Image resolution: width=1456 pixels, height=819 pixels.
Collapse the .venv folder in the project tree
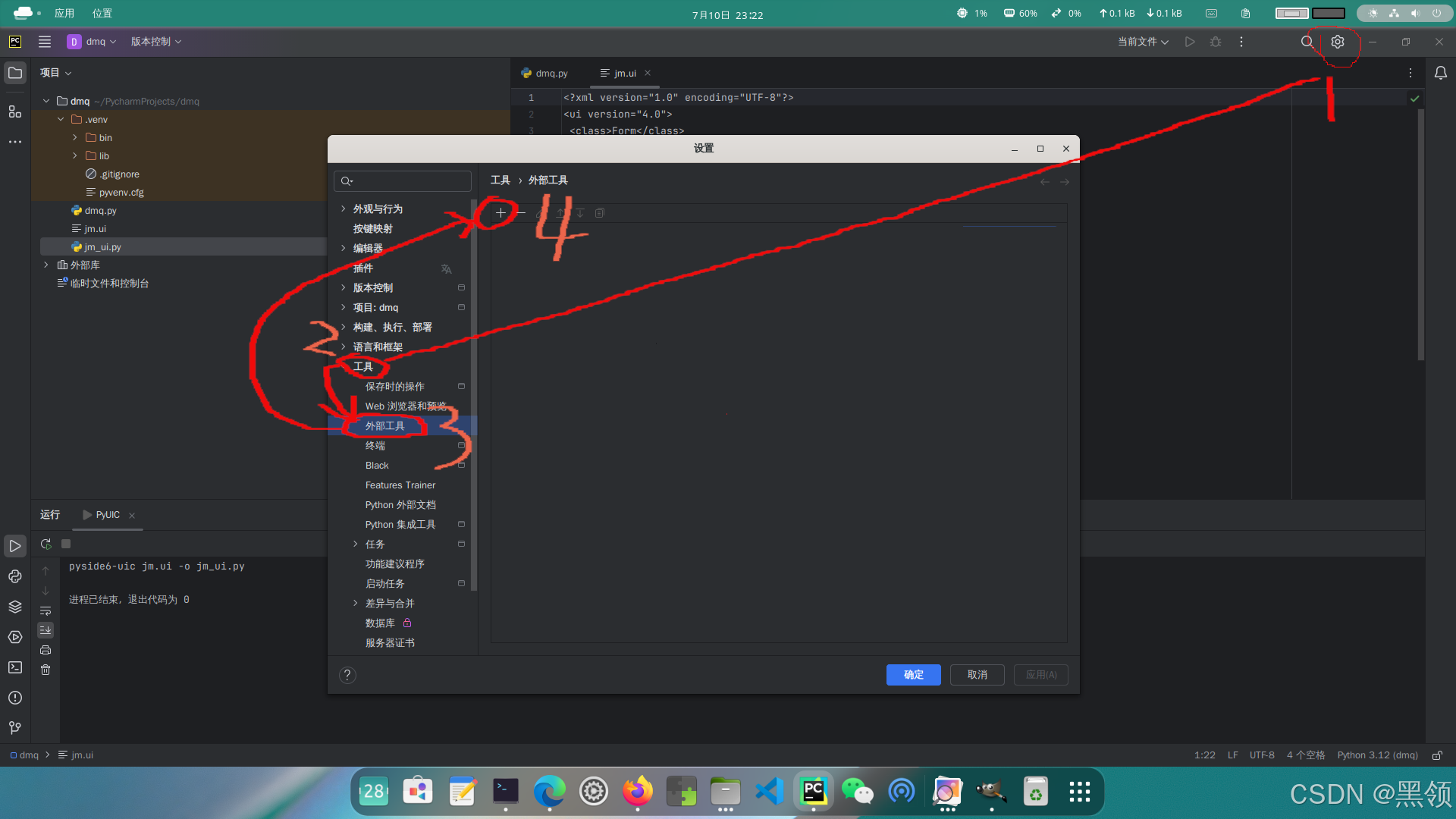[61, 119]
